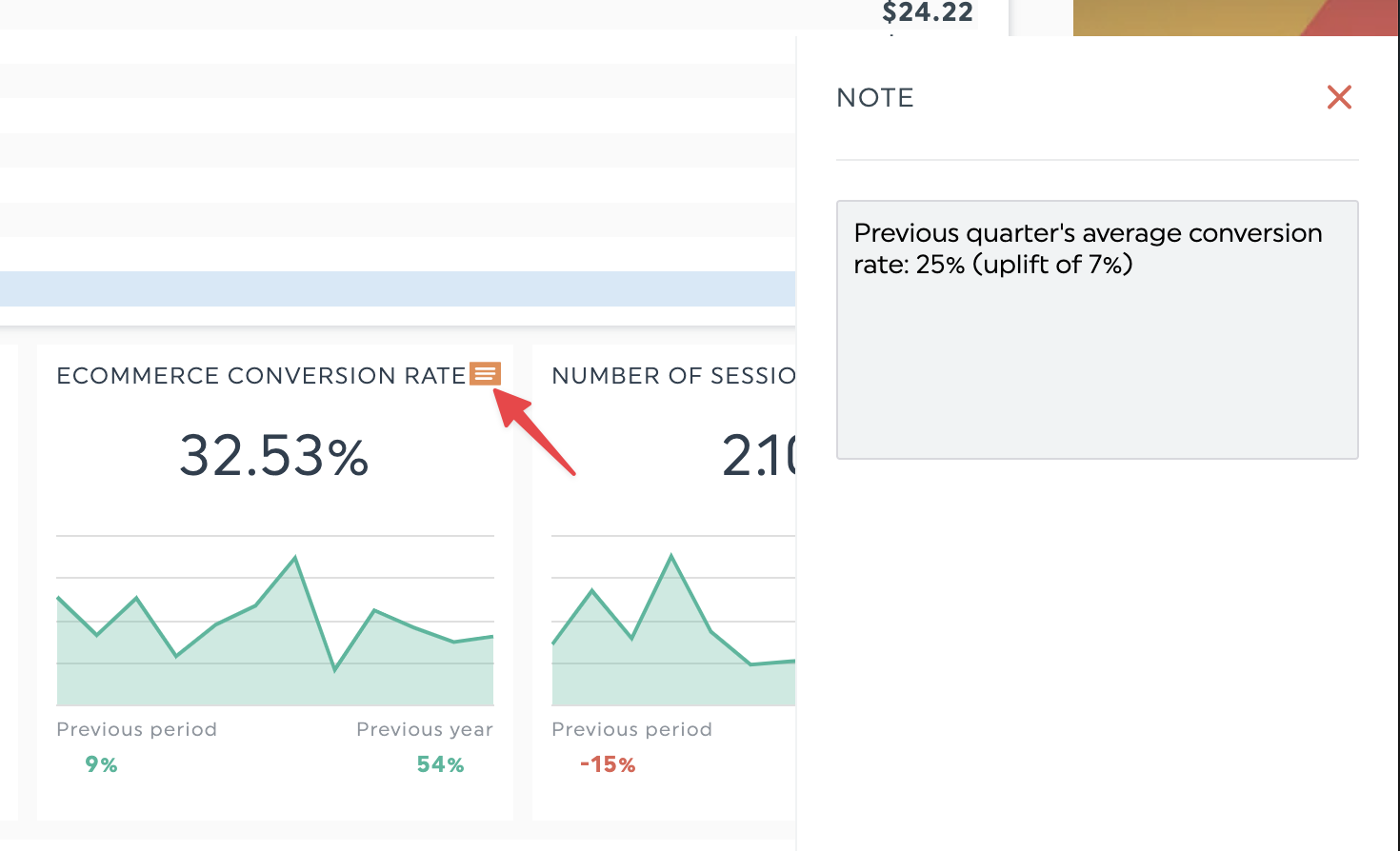Click the 54% previous year value
1400x851 pixels.
(440, 764)
